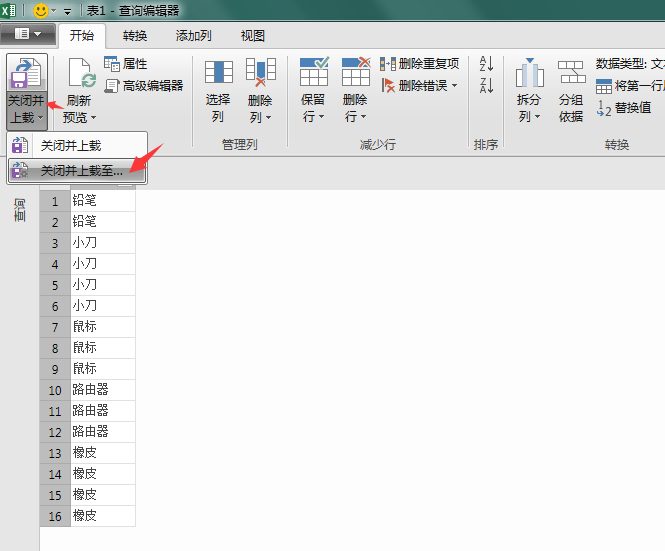This screenshot has height=551, width=665.
Task: Click 删除错误 remove errors
Action: (x=414, y=86)
